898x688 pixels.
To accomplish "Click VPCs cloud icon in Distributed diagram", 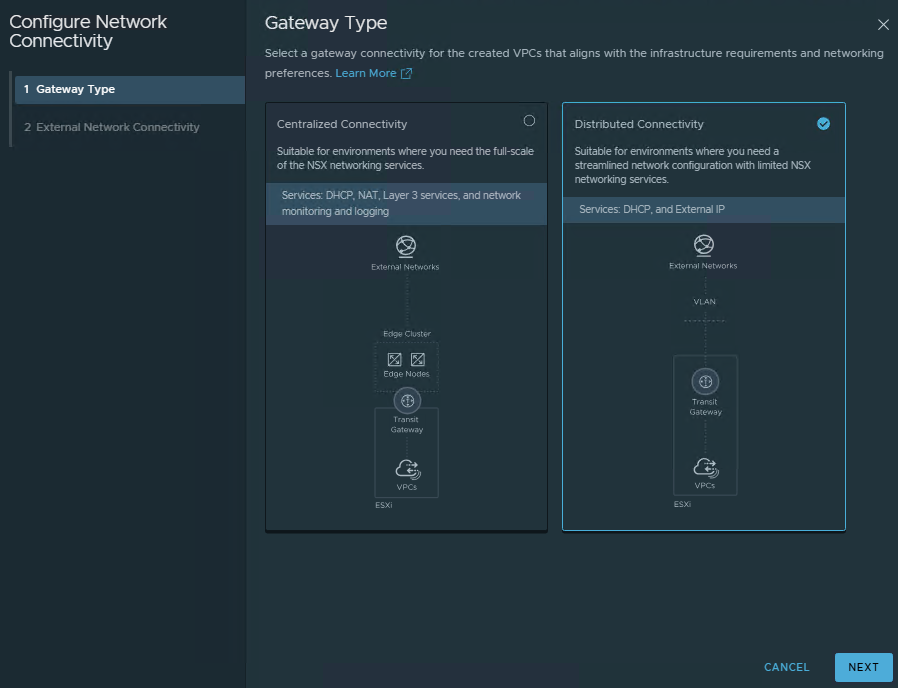I will pyautogui.click(x=705, y=467).
